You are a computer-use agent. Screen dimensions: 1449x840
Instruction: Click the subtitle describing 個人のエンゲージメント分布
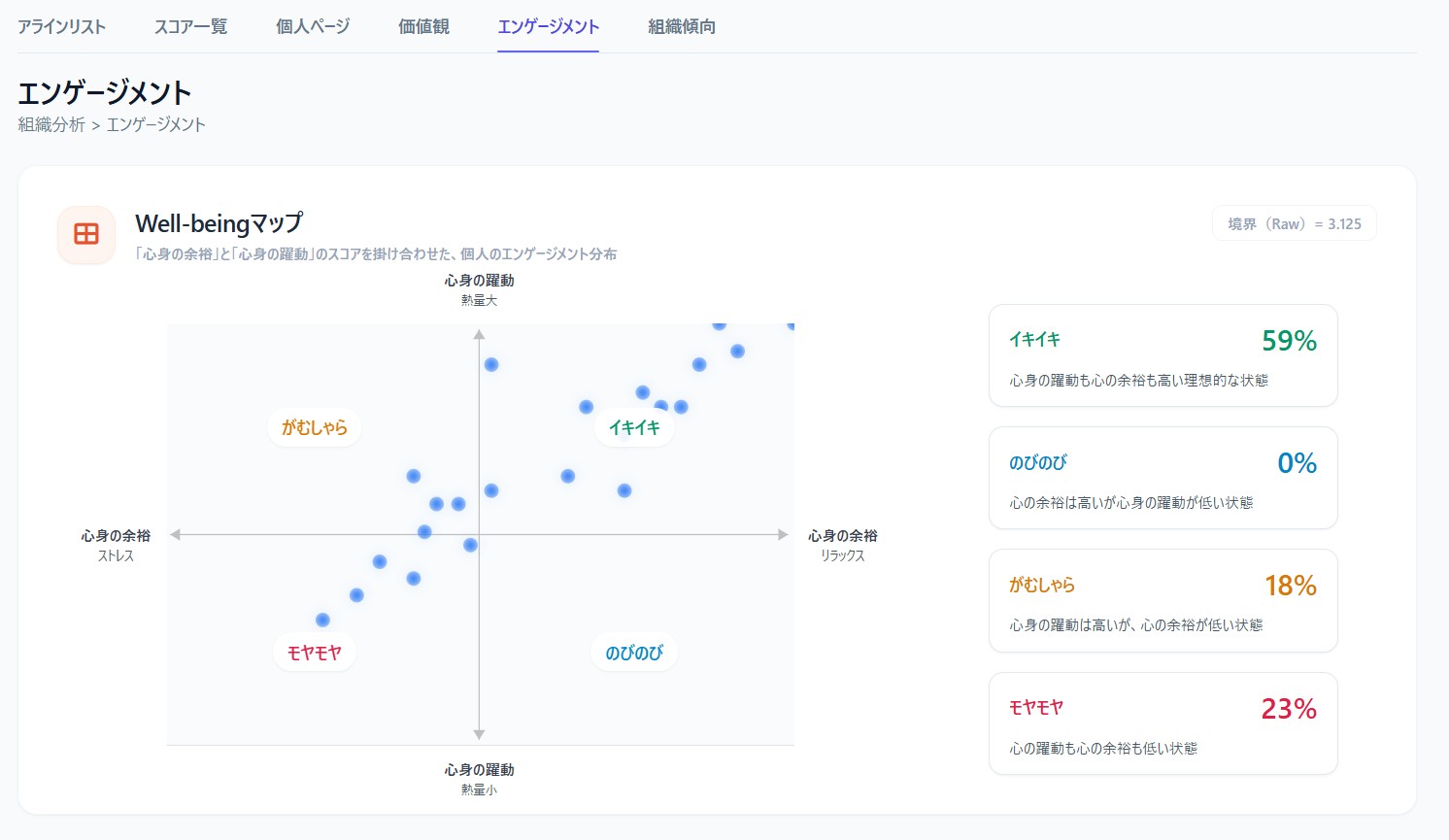376,254
